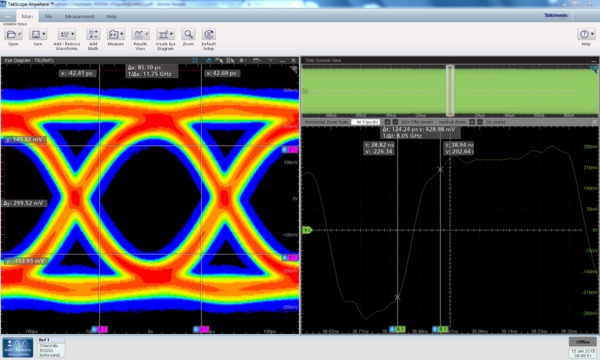600x360 pixels.
Task: Click the Save disk icon
Action: [x=36, y=34]
